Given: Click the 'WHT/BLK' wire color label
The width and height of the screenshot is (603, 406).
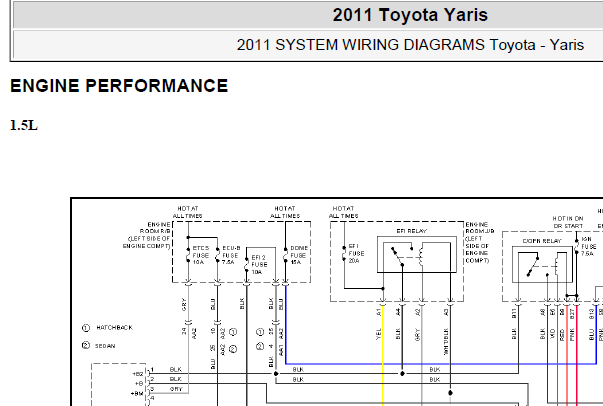Looking at the screenshot, I should pyautogui.click(x=446, y=341).
